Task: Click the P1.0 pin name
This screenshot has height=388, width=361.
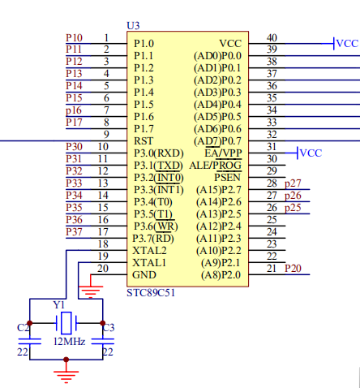Action: [x=144, y=44]
